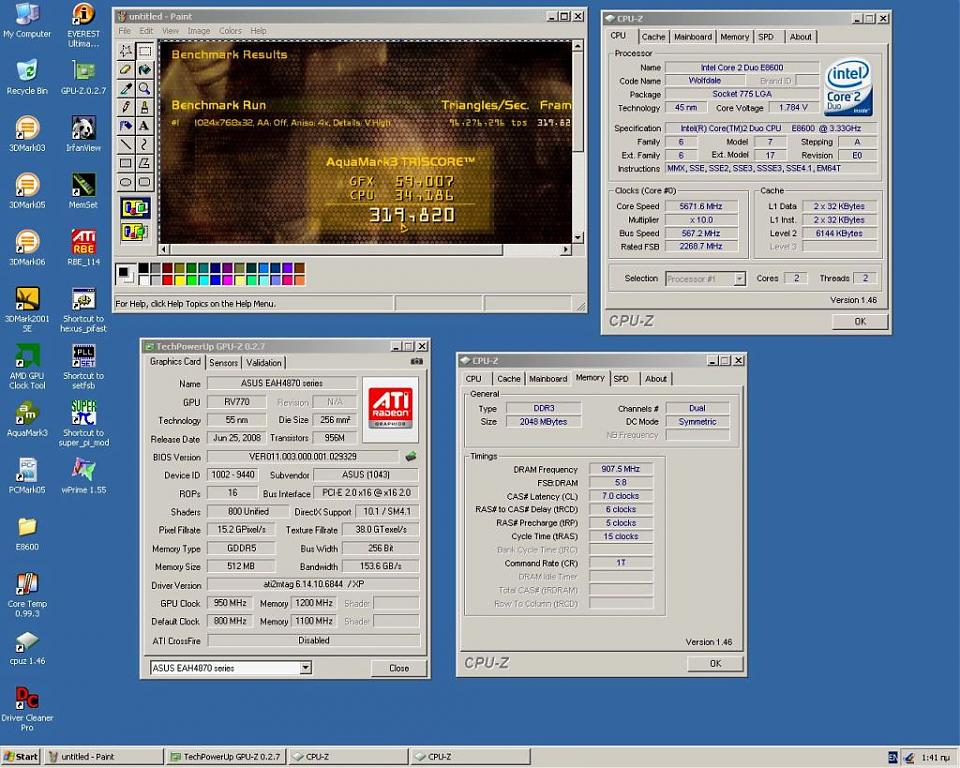Select the Pick Color eyedropper tool
Image resolution: width=960 pixels, height=768 pixels.
coord(126,89)
